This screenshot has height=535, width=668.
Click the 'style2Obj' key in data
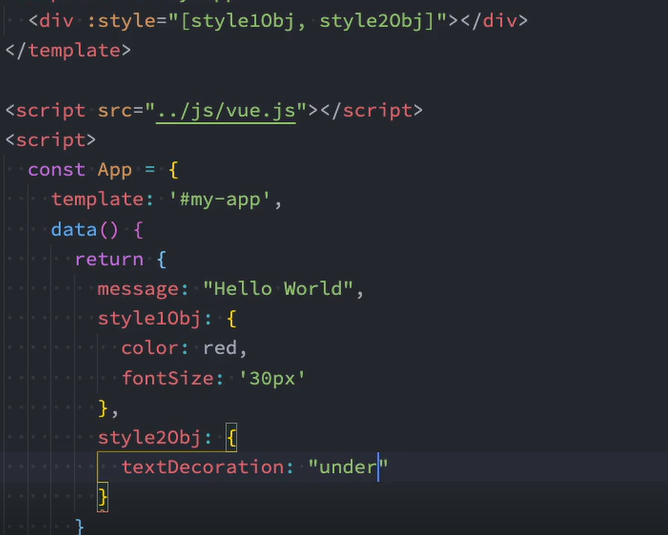coord(149,437)
